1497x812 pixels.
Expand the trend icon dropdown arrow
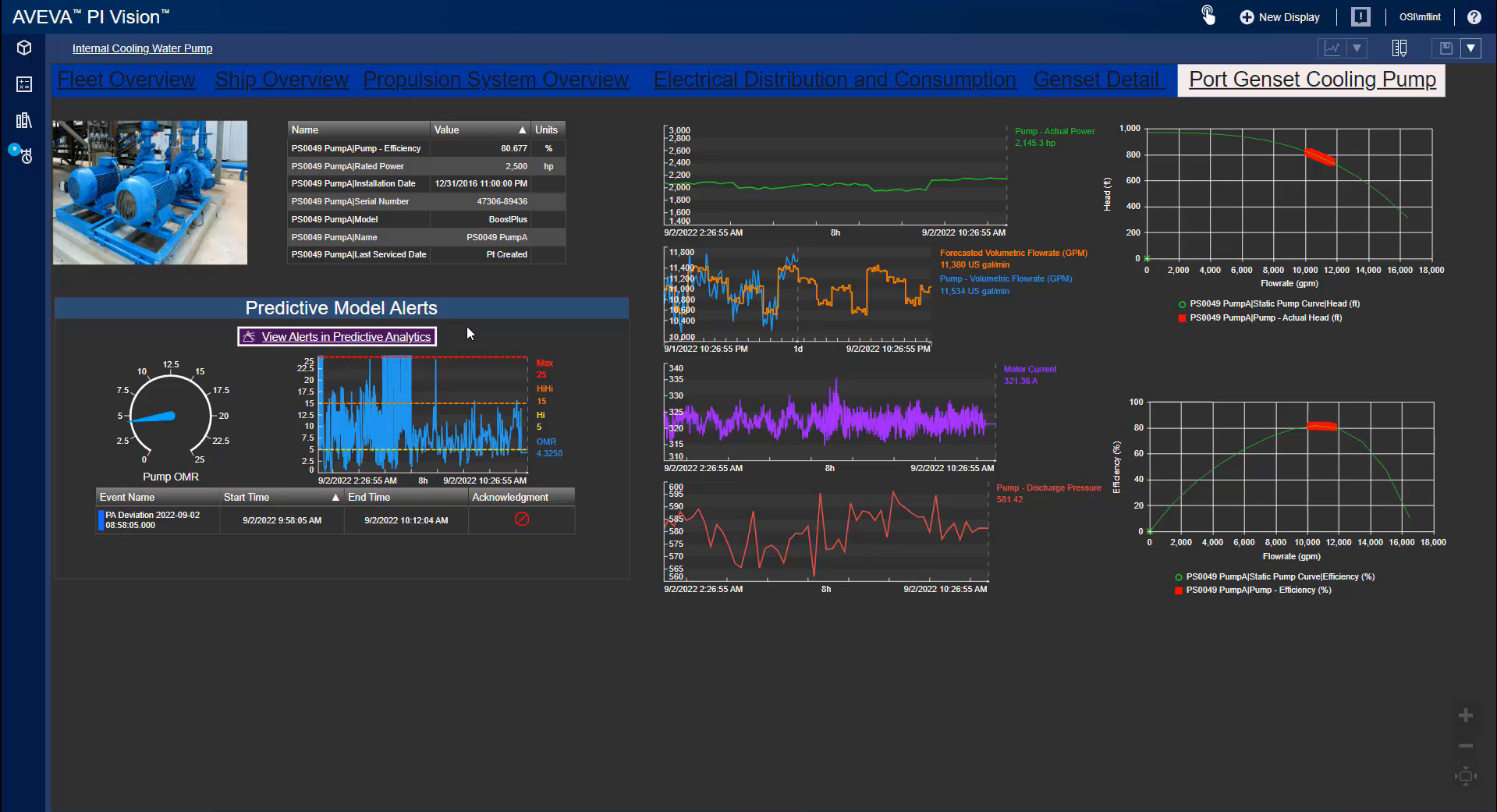[x=1357, y=48]
